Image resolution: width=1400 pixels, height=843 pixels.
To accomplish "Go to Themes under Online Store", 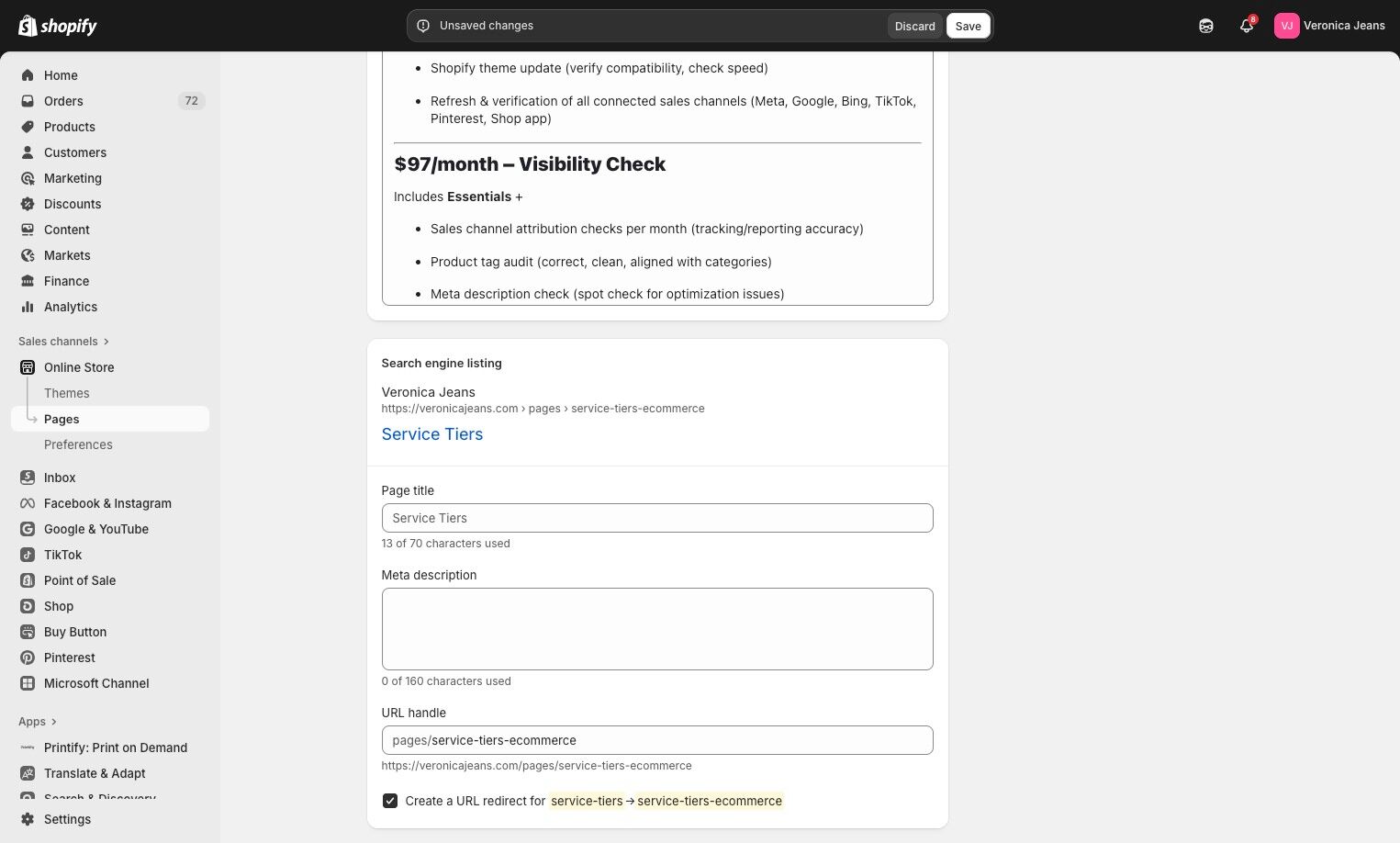I will click(x=67, y=393).
